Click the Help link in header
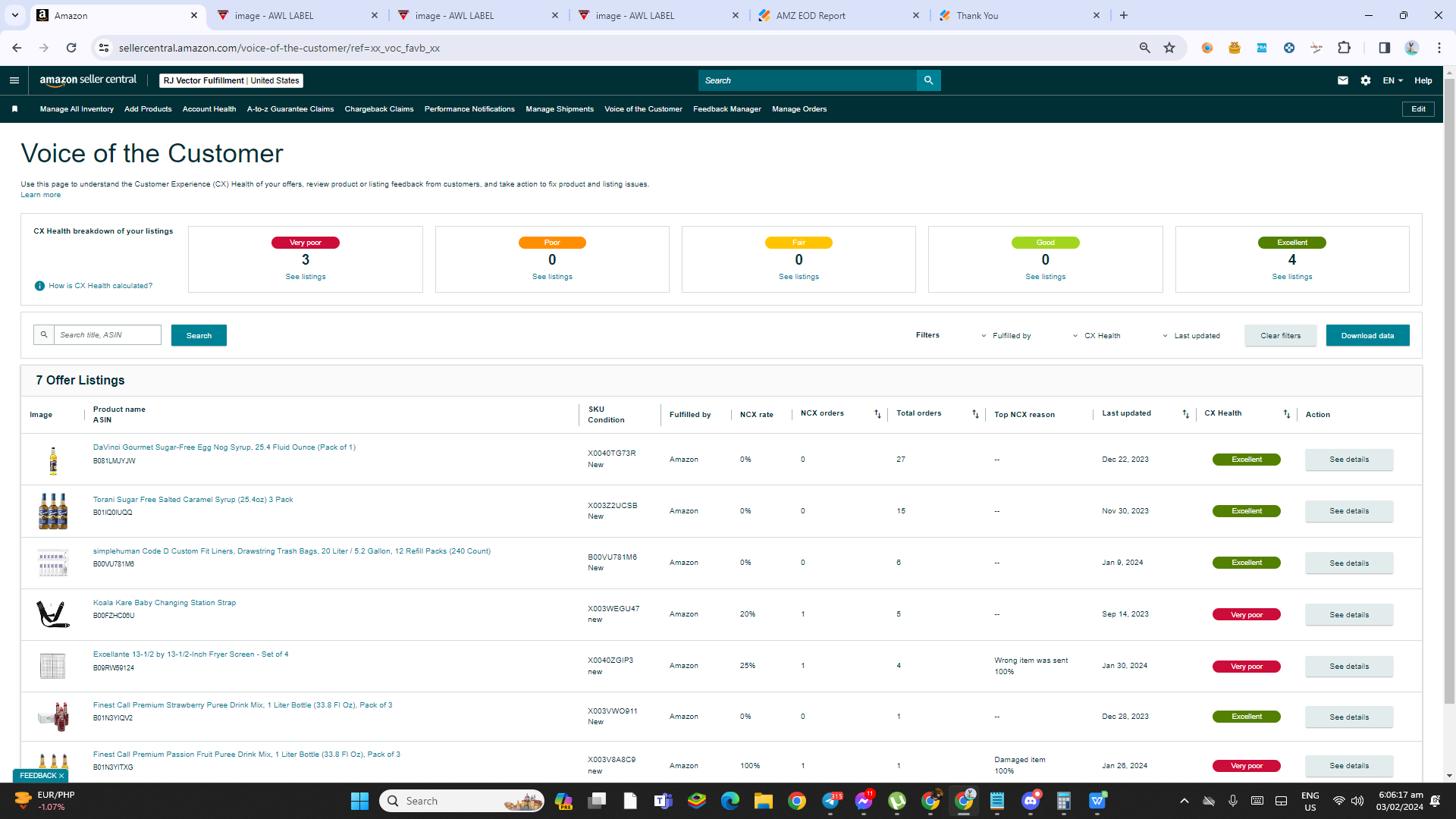This screenshot has height=819, width=1456. [x=1423, y=80]
